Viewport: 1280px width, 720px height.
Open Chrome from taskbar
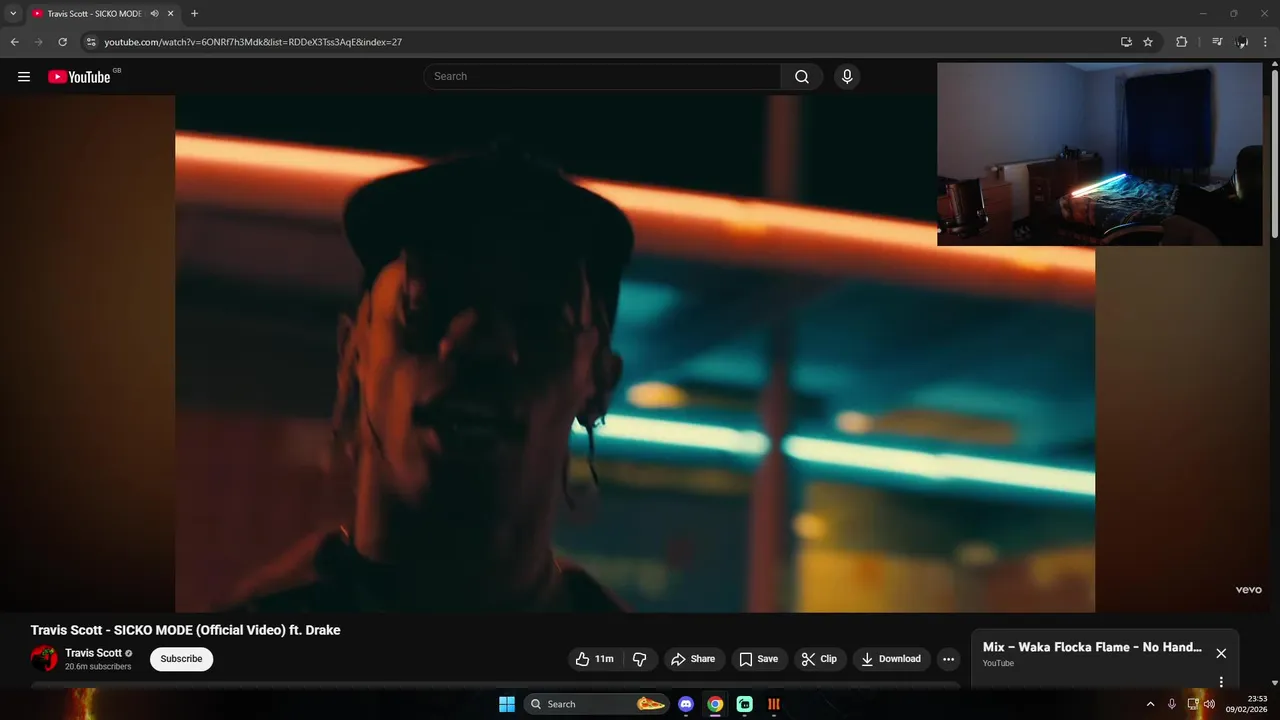tap(715, 704)
